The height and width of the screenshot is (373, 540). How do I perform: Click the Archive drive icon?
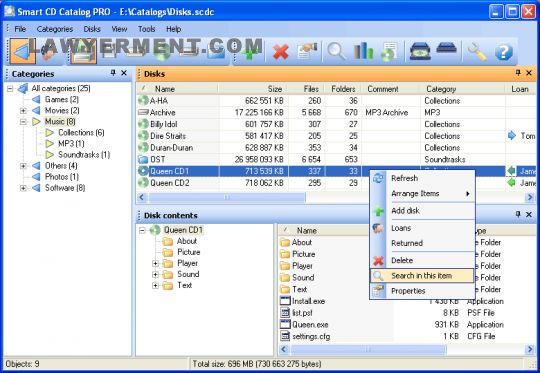pos(143,112)
